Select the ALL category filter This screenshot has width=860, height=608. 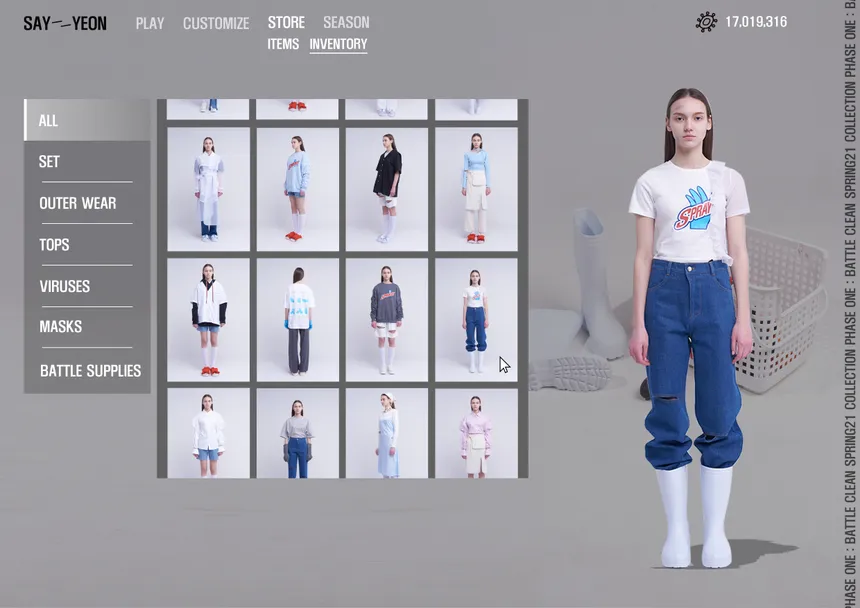(x=87, y=120)
